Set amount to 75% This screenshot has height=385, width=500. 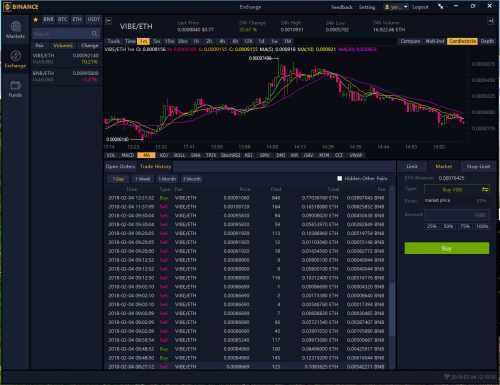[x=465, y=226]
